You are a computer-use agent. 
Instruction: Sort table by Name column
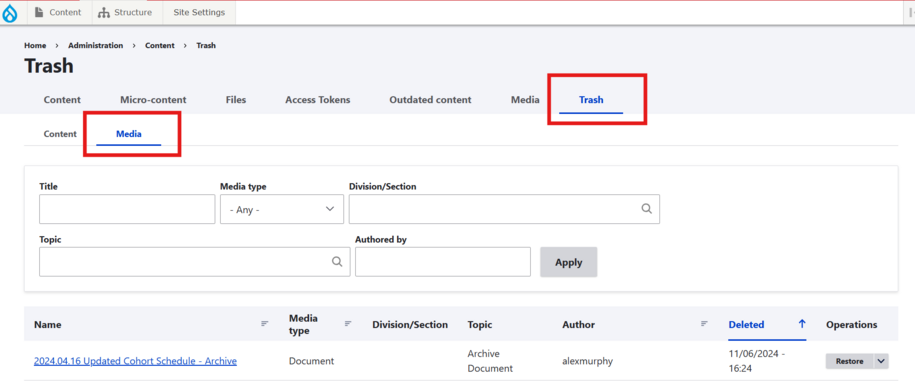pyautogui.click(x=48, y=325)
